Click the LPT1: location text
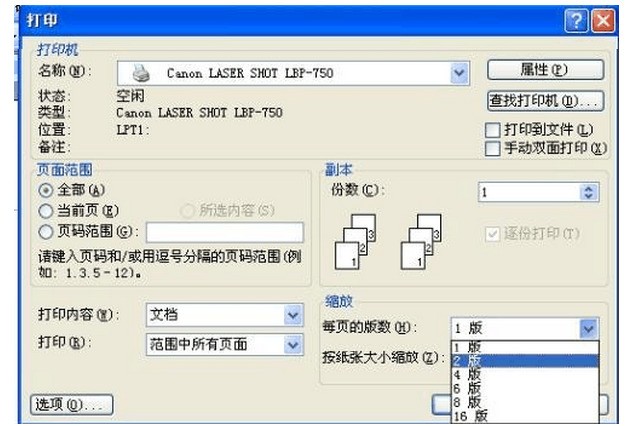The width and height of the screenshot is (625, 426). coord(133,130)
